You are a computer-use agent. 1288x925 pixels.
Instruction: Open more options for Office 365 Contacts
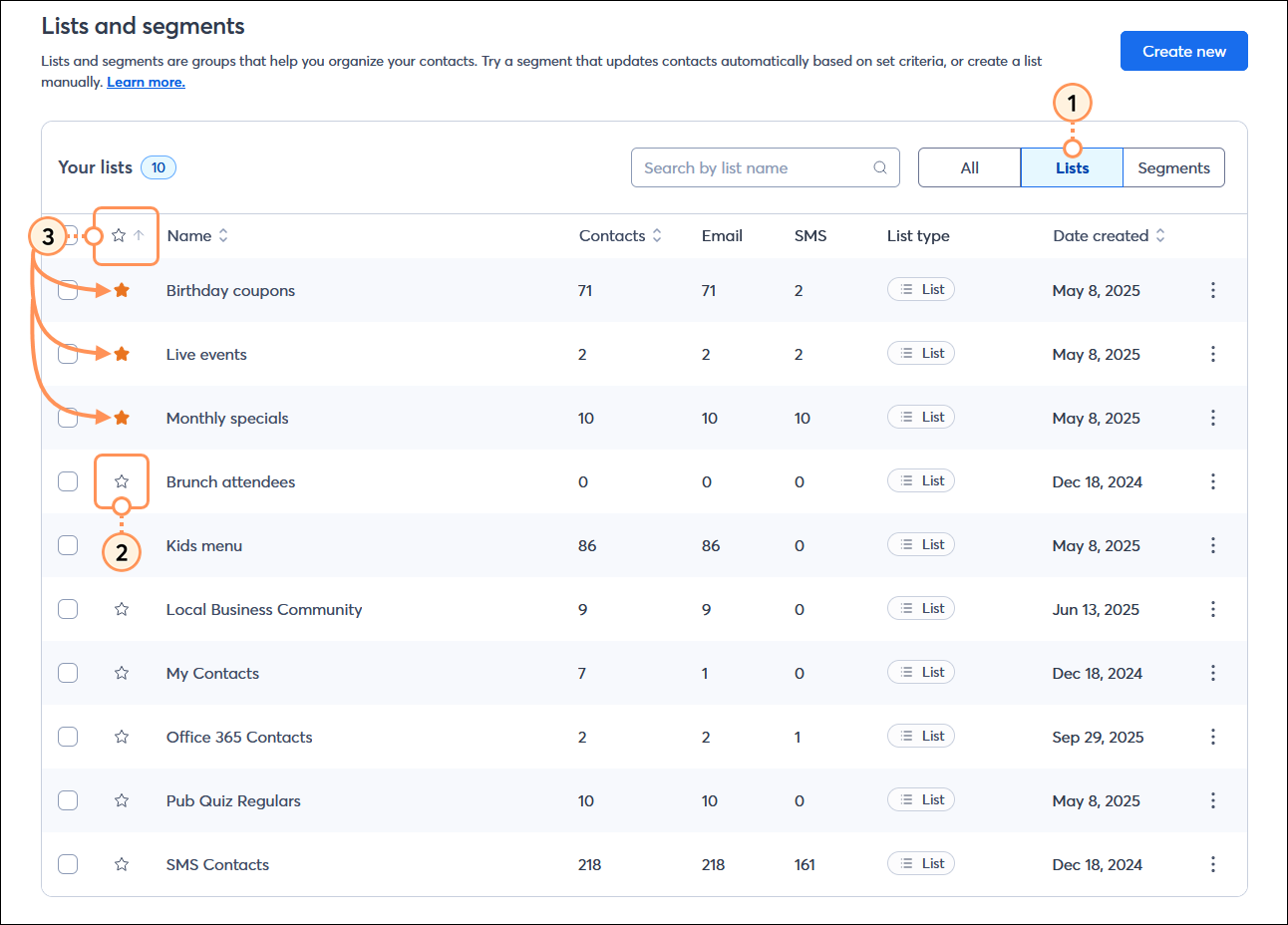[x=1213, y=737]
